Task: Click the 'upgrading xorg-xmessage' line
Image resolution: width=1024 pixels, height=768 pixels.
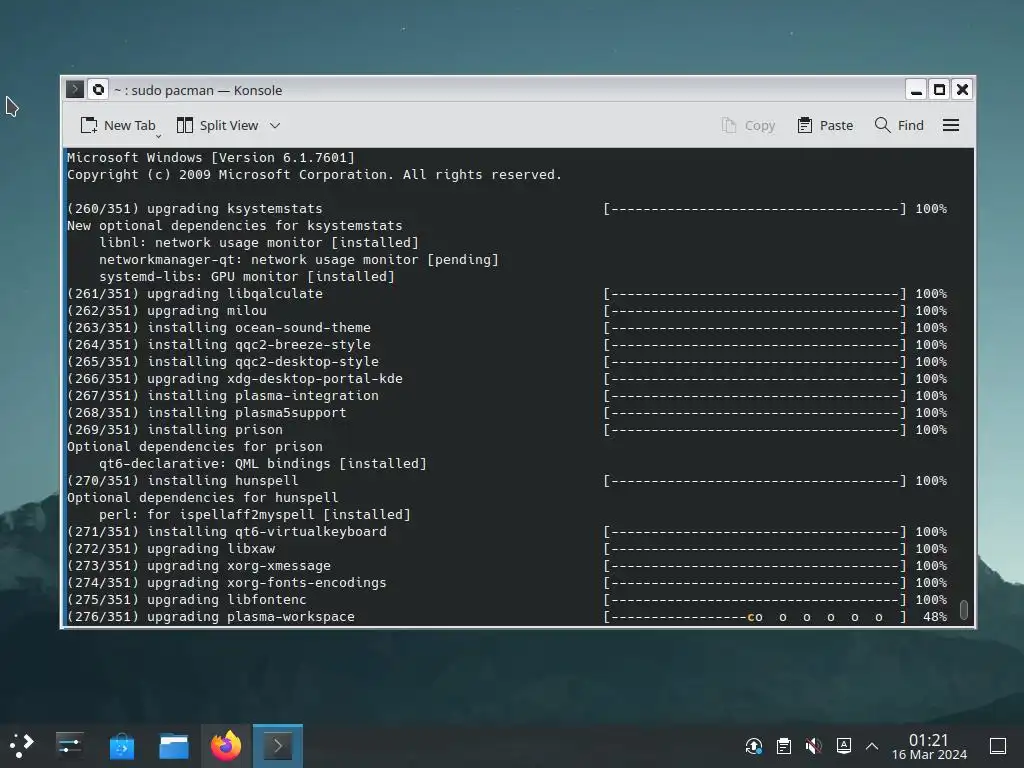Action: pos(199,565)
